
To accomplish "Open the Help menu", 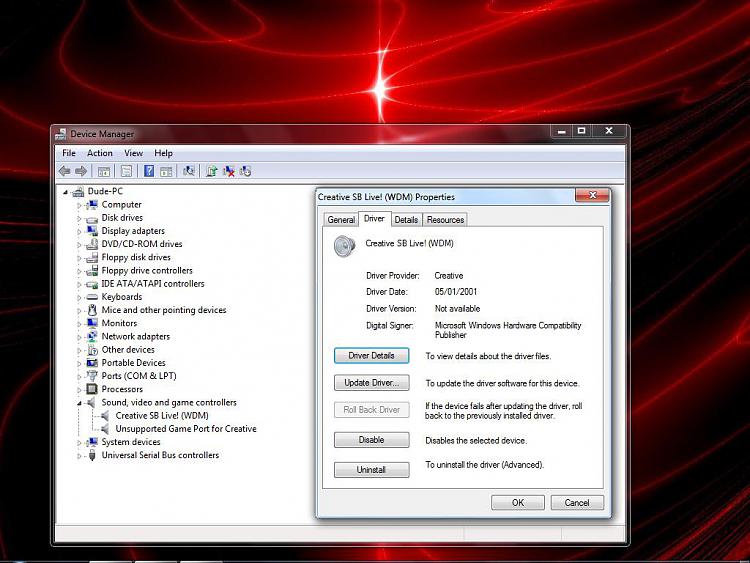I will [163, 153].
